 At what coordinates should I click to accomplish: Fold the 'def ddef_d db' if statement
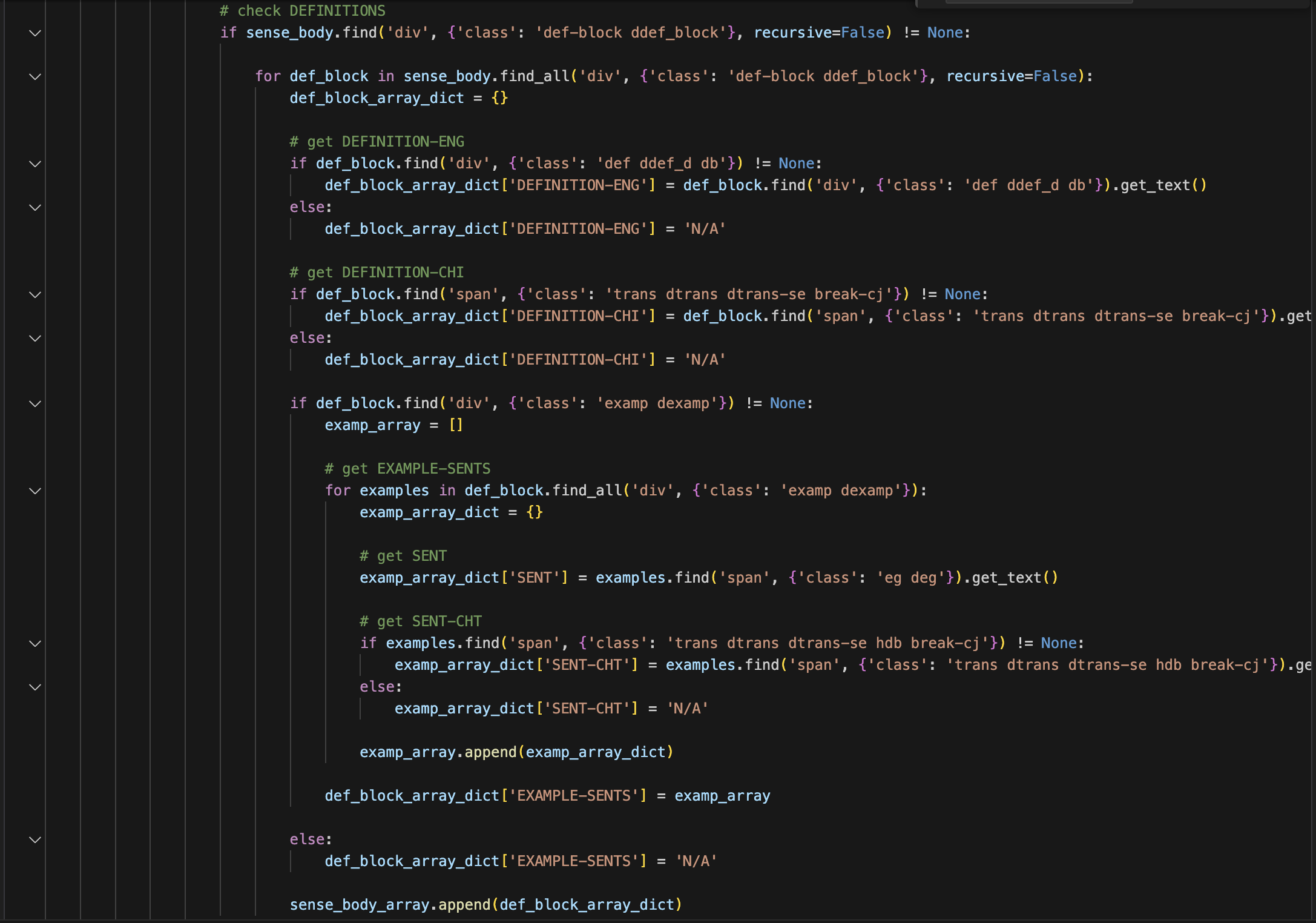tap(35, 164)
